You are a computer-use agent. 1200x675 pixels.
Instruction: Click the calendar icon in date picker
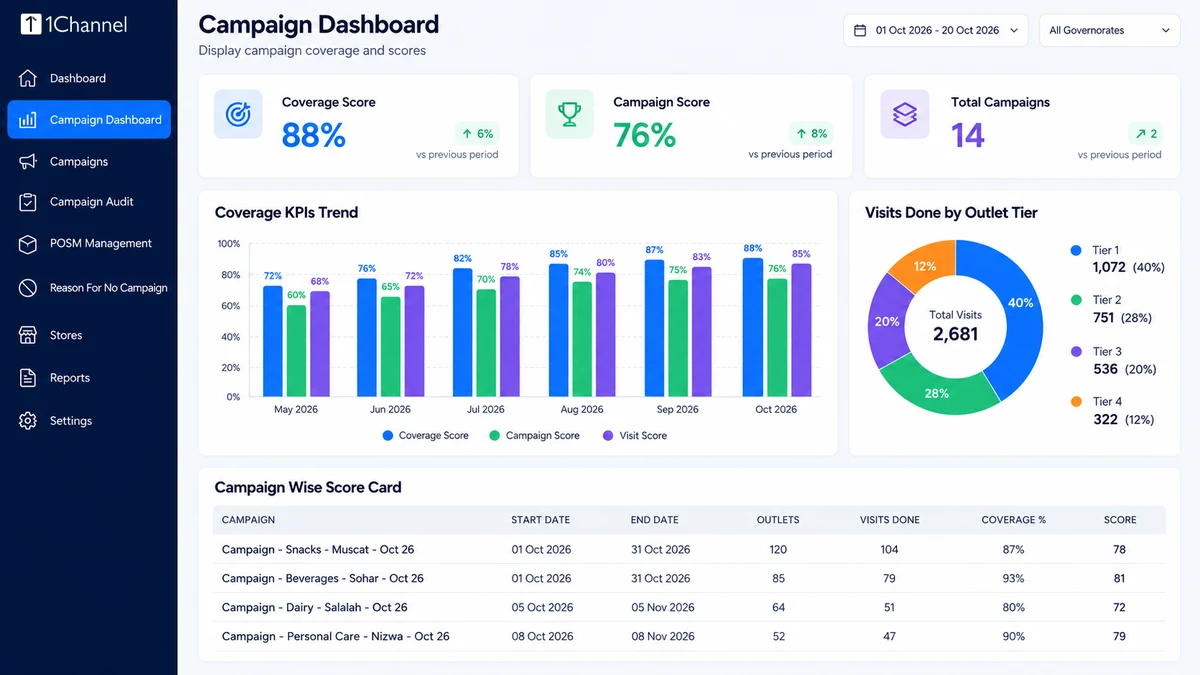pyautogui.click(x=860, y=30)
